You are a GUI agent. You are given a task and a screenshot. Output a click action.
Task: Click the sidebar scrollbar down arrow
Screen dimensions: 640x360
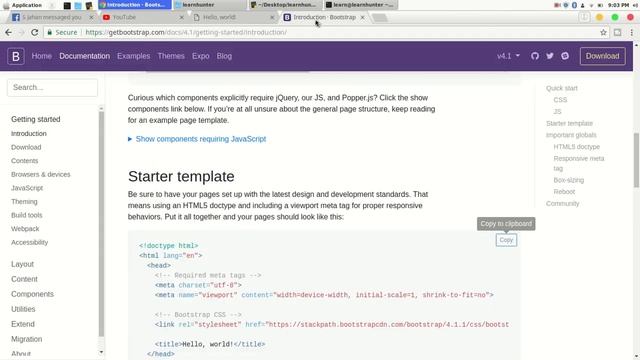click(x=101, y=352)
